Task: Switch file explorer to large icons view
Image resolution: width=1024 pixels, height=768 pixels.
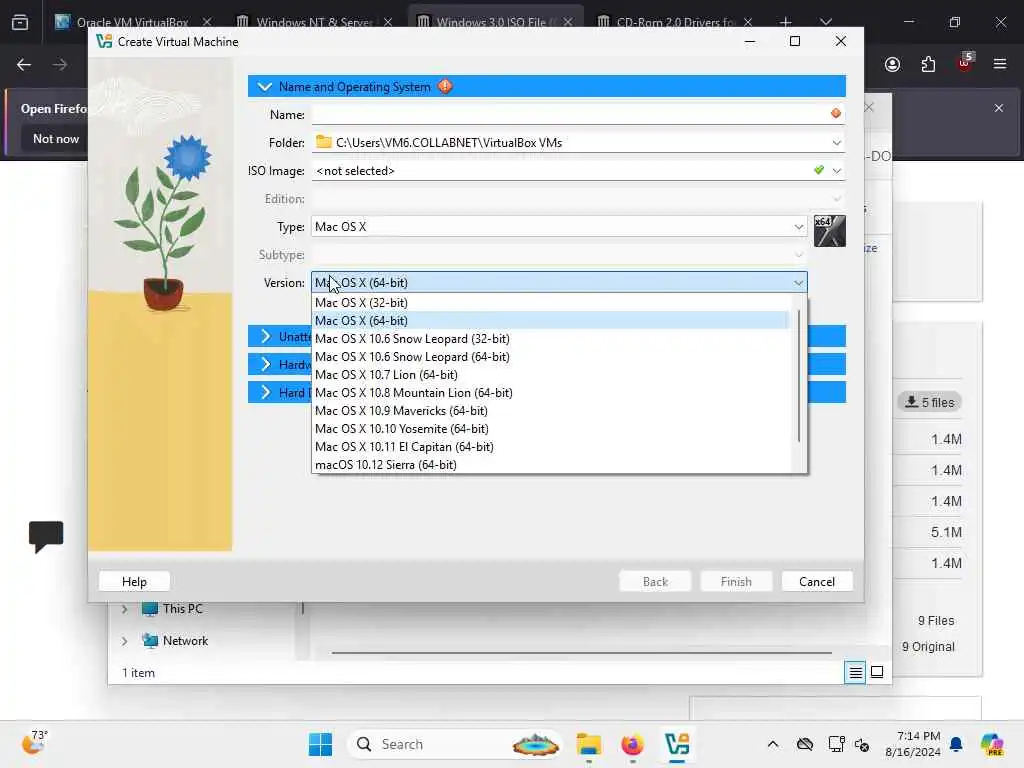Action: [877, 672]
